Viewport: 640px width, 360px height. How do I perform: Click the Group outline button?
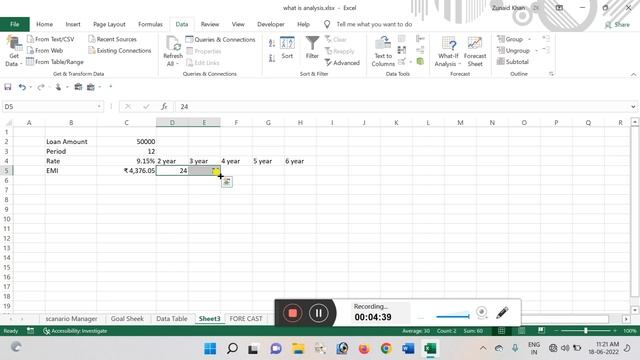[x=510, y=39]
